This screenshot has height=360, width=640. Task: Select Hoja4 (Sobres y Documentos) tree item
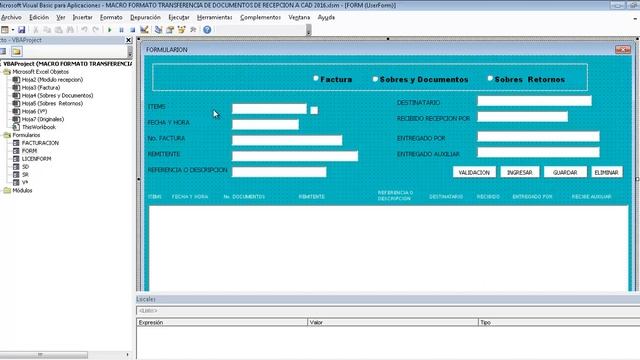pyautogui.click(x=58, y=96)
